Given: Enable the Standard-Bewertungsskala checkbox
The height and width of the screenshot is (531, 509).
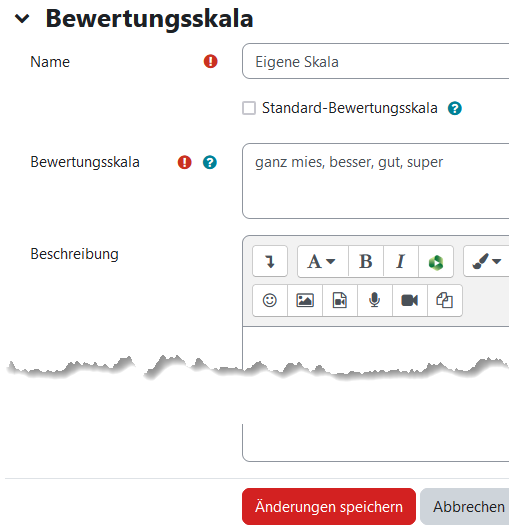Looking at the screenshot, I should click(x=249, y=108).
